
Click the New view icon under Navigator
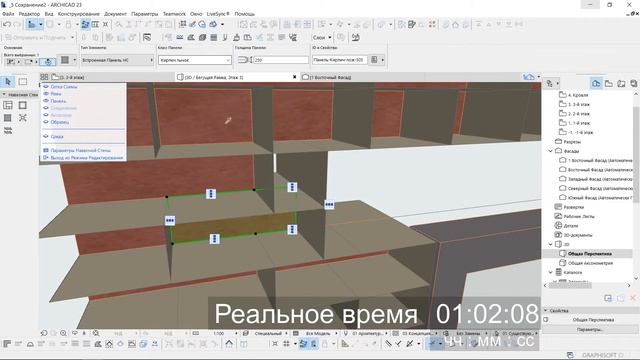(608, 298)
